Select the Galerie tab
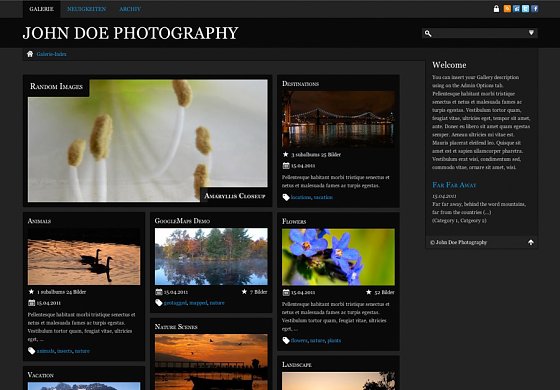Viewport: 560px width, 390px height. (x=41, y=9)
